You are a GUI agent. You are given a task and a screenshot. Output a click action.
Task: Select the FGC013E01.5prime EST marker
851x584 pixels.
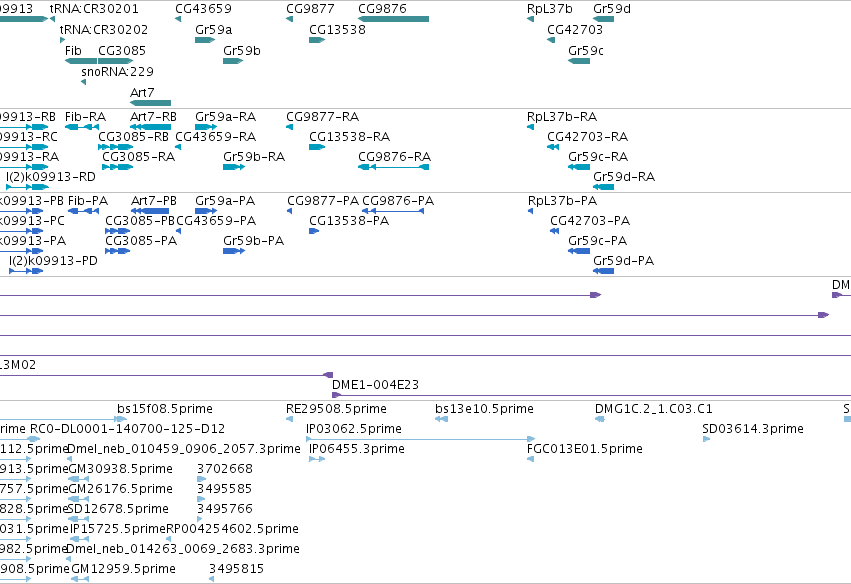point(530,459)
